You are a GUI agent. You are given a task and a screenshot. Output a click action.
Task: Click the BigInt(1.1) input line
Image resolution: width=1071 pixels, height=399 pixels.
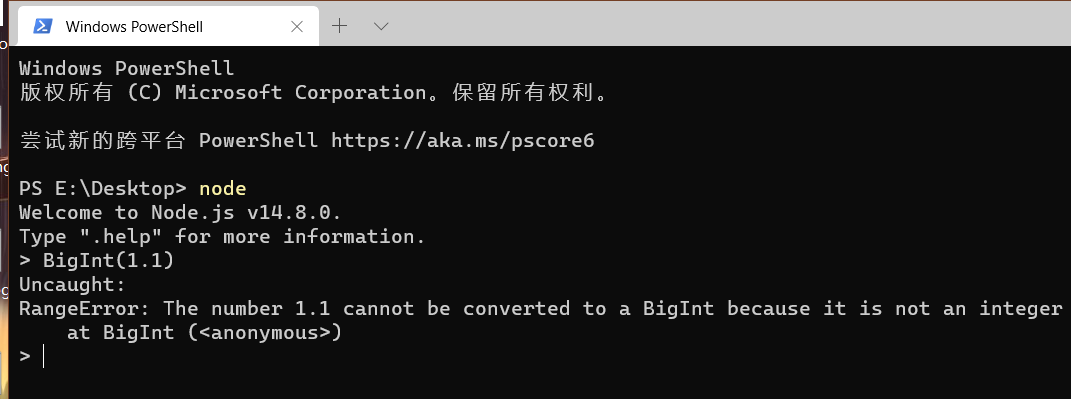pos(96,260)
